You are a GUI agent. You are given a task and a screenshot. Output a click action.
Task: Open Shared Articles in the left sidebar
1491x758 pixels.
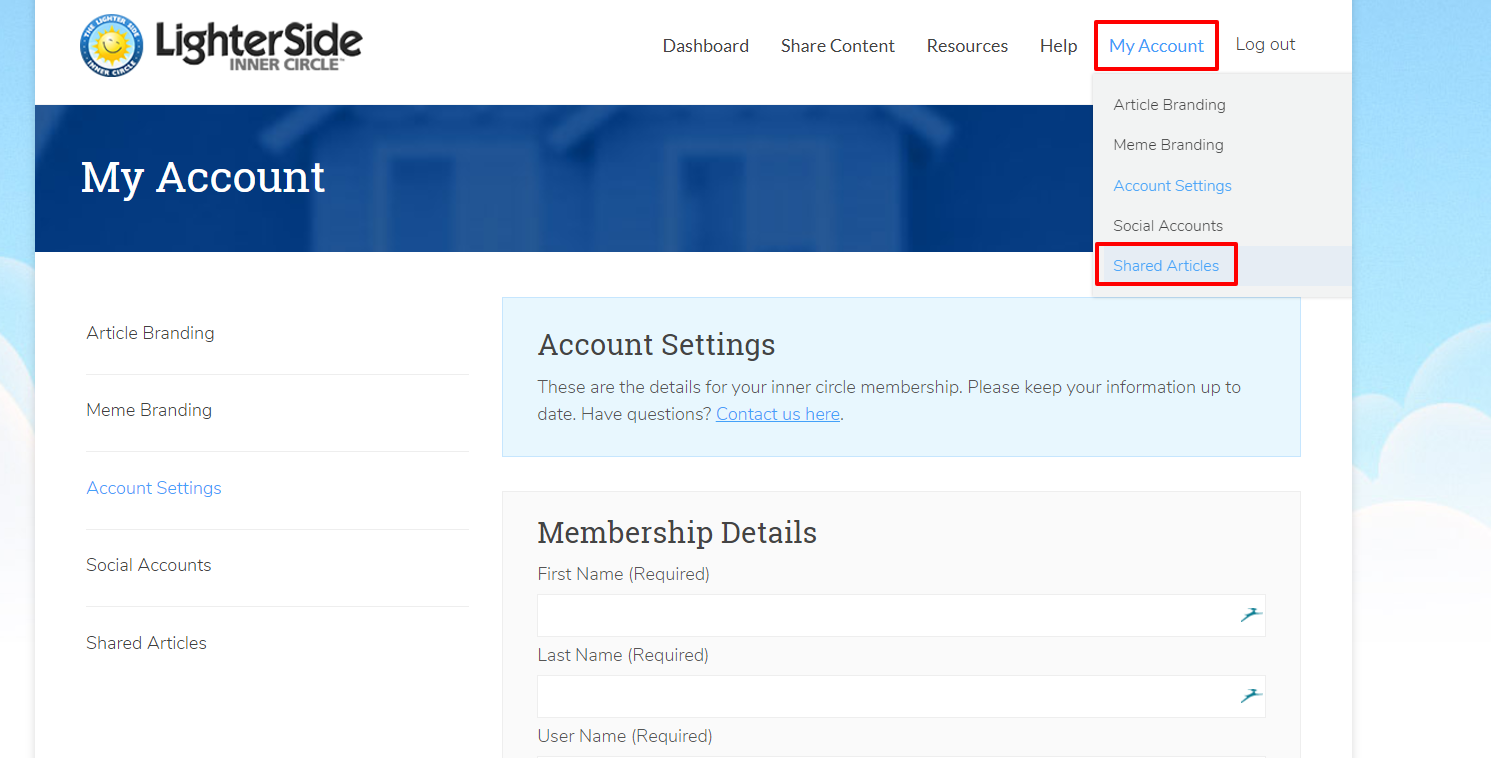(146, 643)
